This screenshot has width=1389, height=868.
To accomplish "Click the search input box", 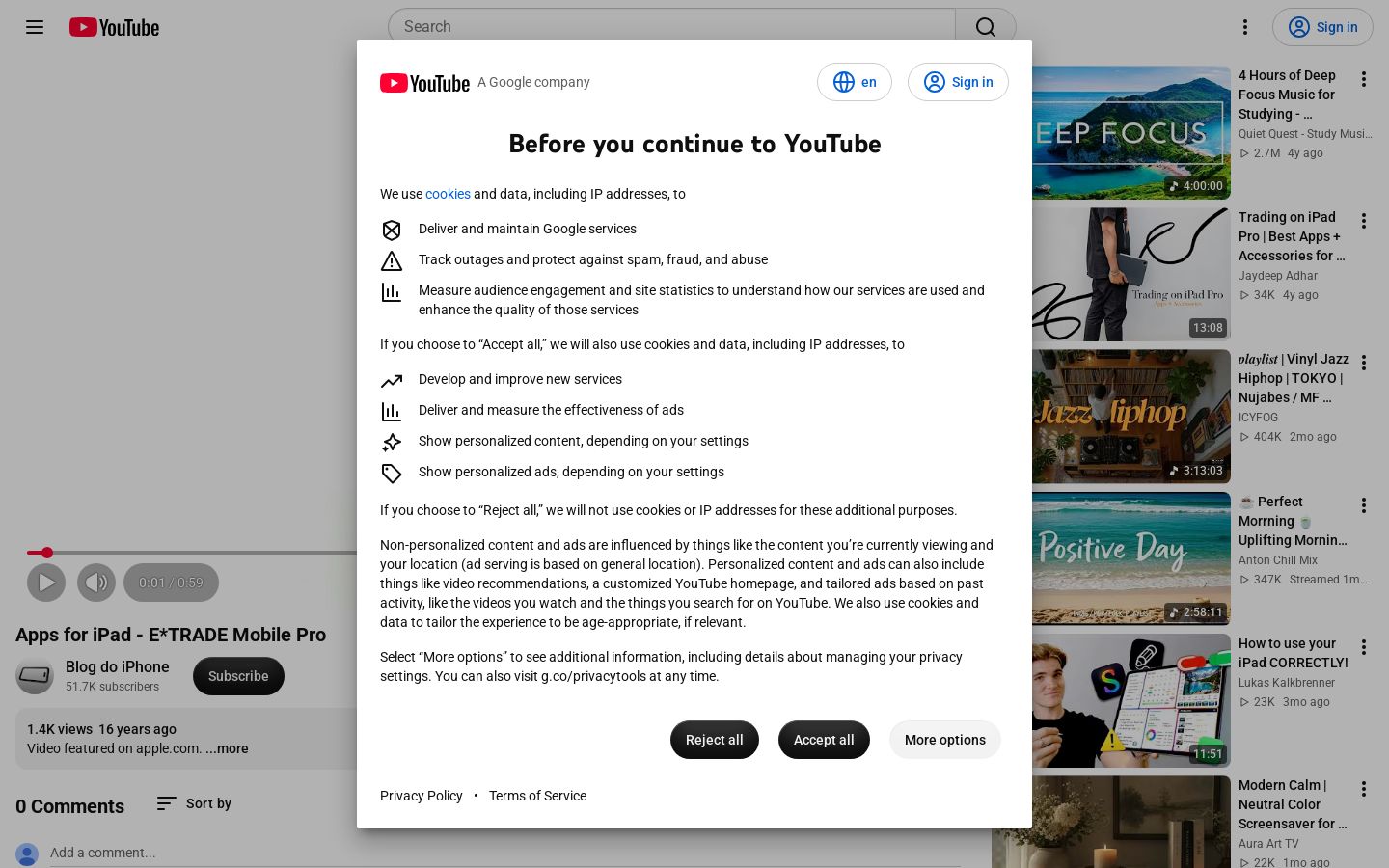I will coord(671,27).
